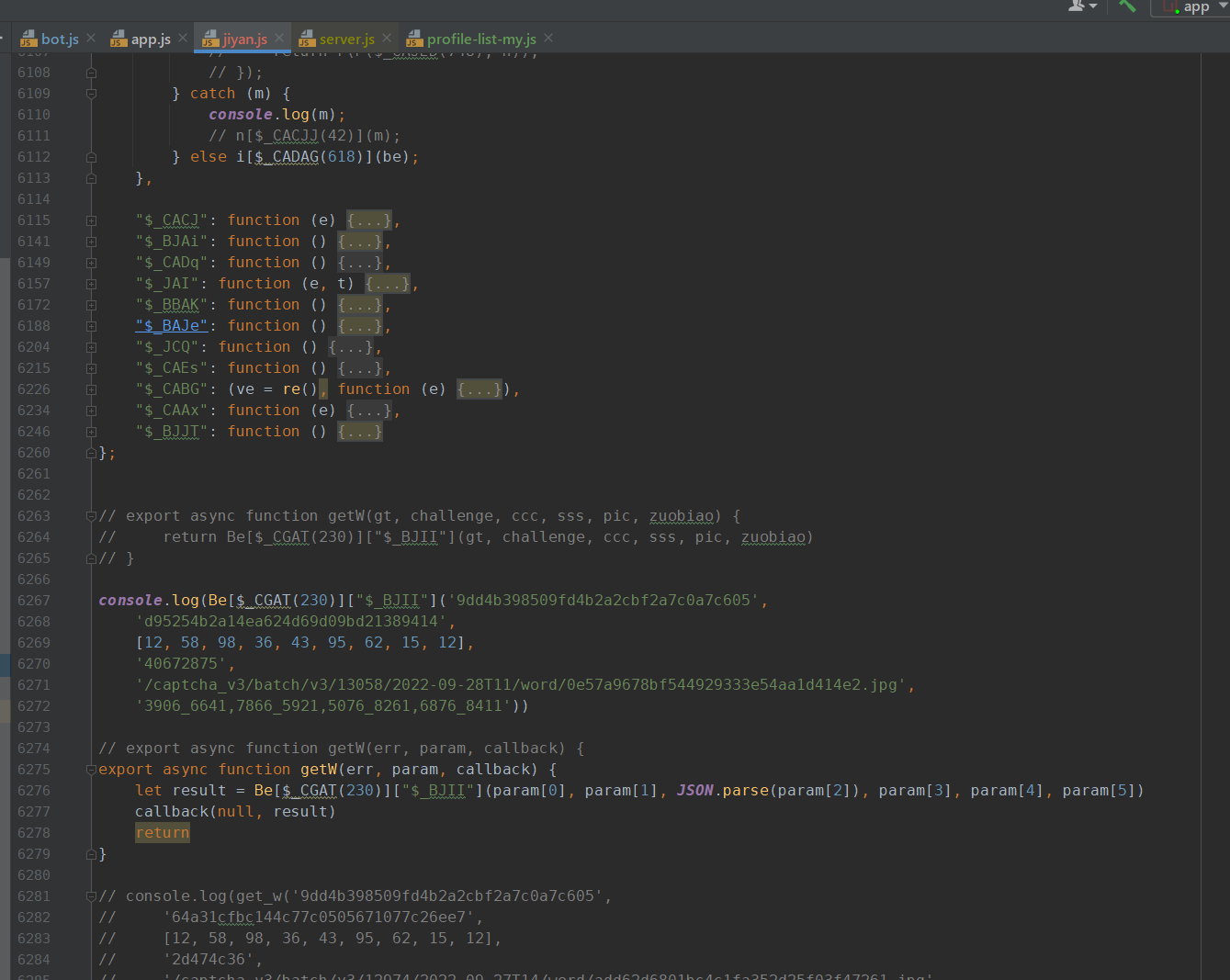
Task: Click the string 'd95254b2a14ea624d69d09bd21389414'
Action: tap(291, 622)
